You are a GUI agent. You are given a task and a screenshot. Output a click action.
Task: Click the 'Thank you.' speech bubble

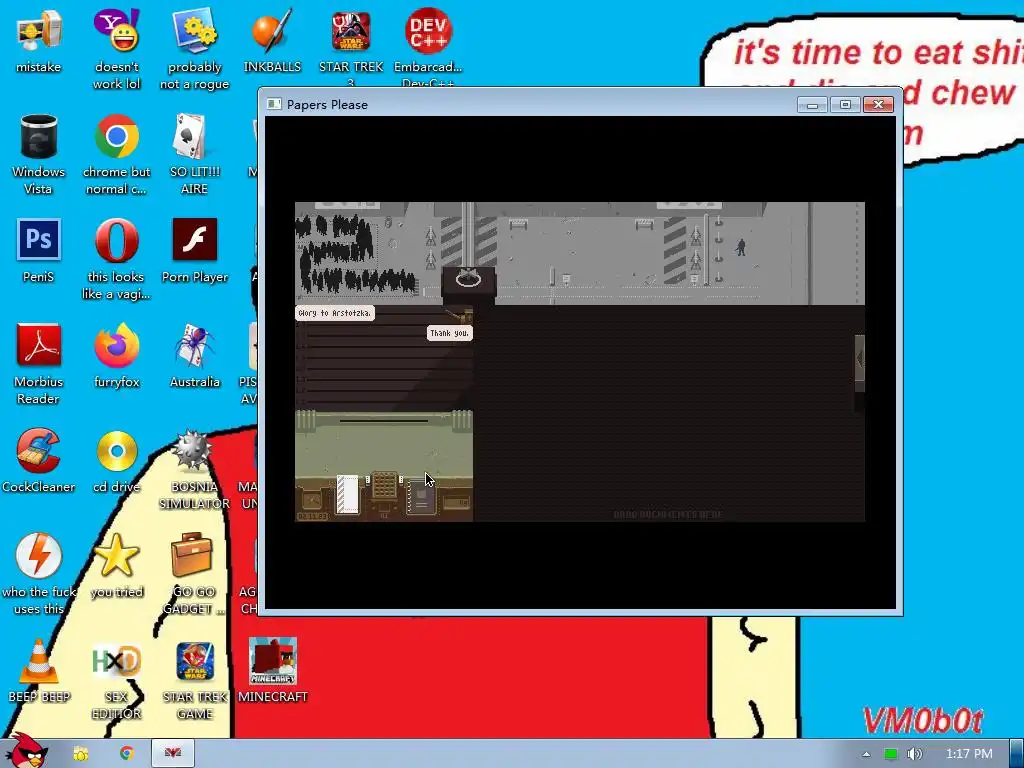pos(449,333)
